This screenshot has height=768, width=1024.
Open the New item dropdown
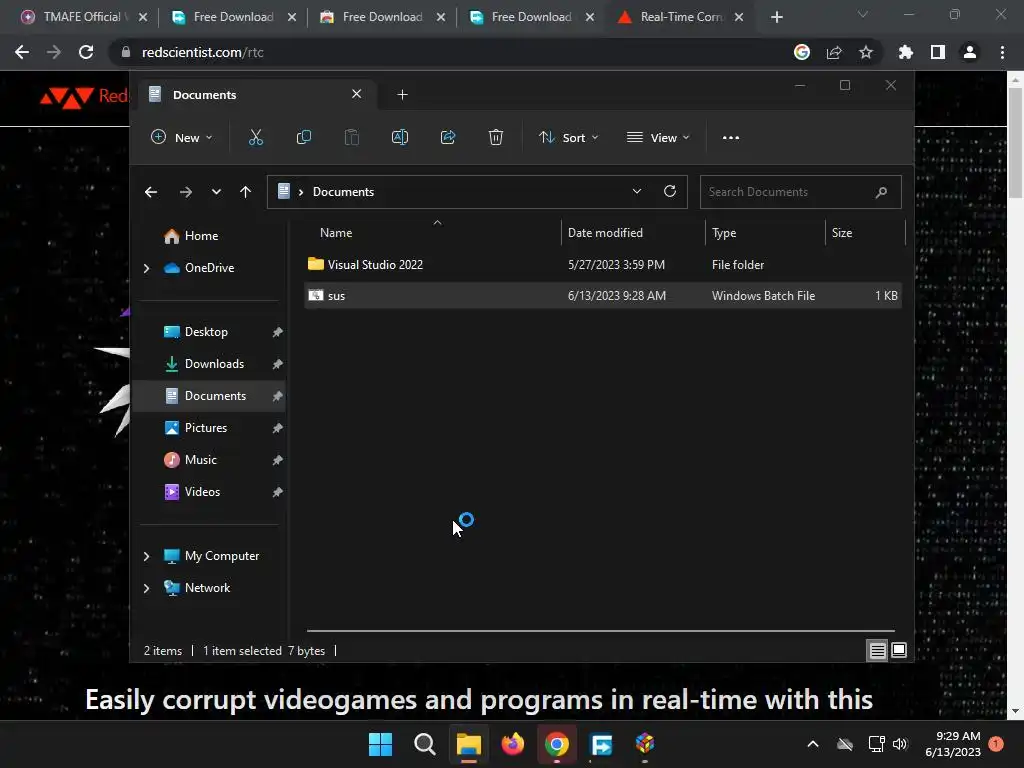tap(182, 137)
